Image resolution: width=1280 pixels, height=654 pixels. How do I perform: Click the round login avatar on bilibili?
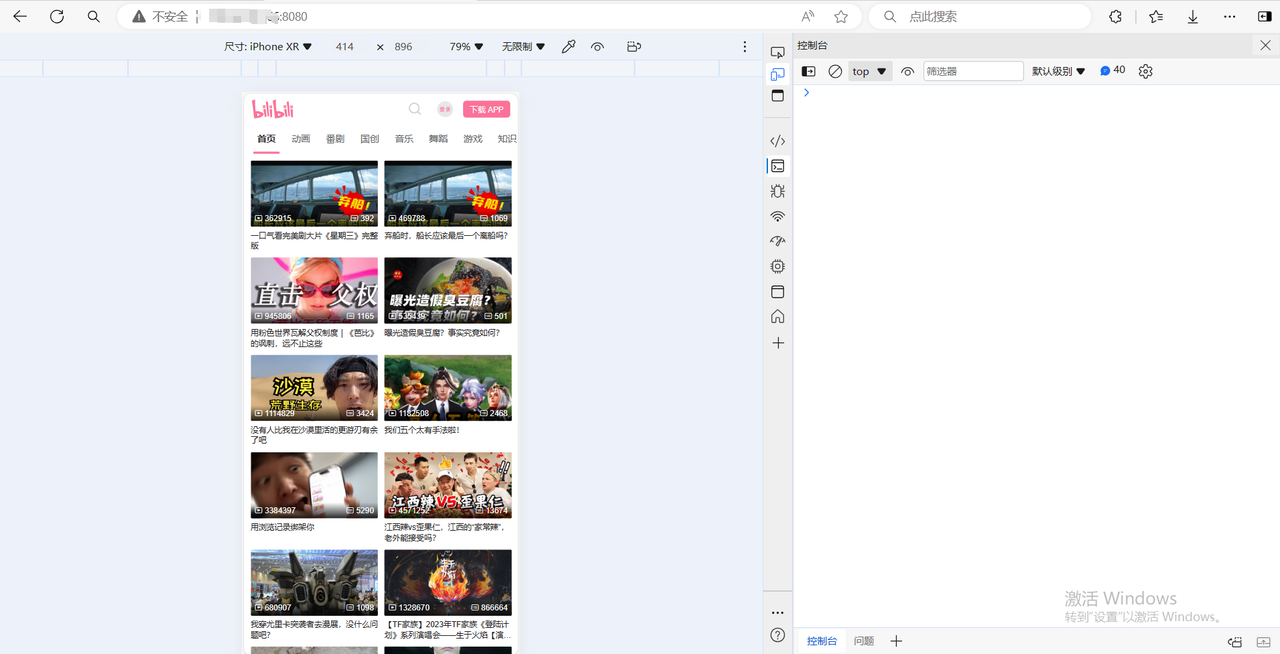click(445, 109)
